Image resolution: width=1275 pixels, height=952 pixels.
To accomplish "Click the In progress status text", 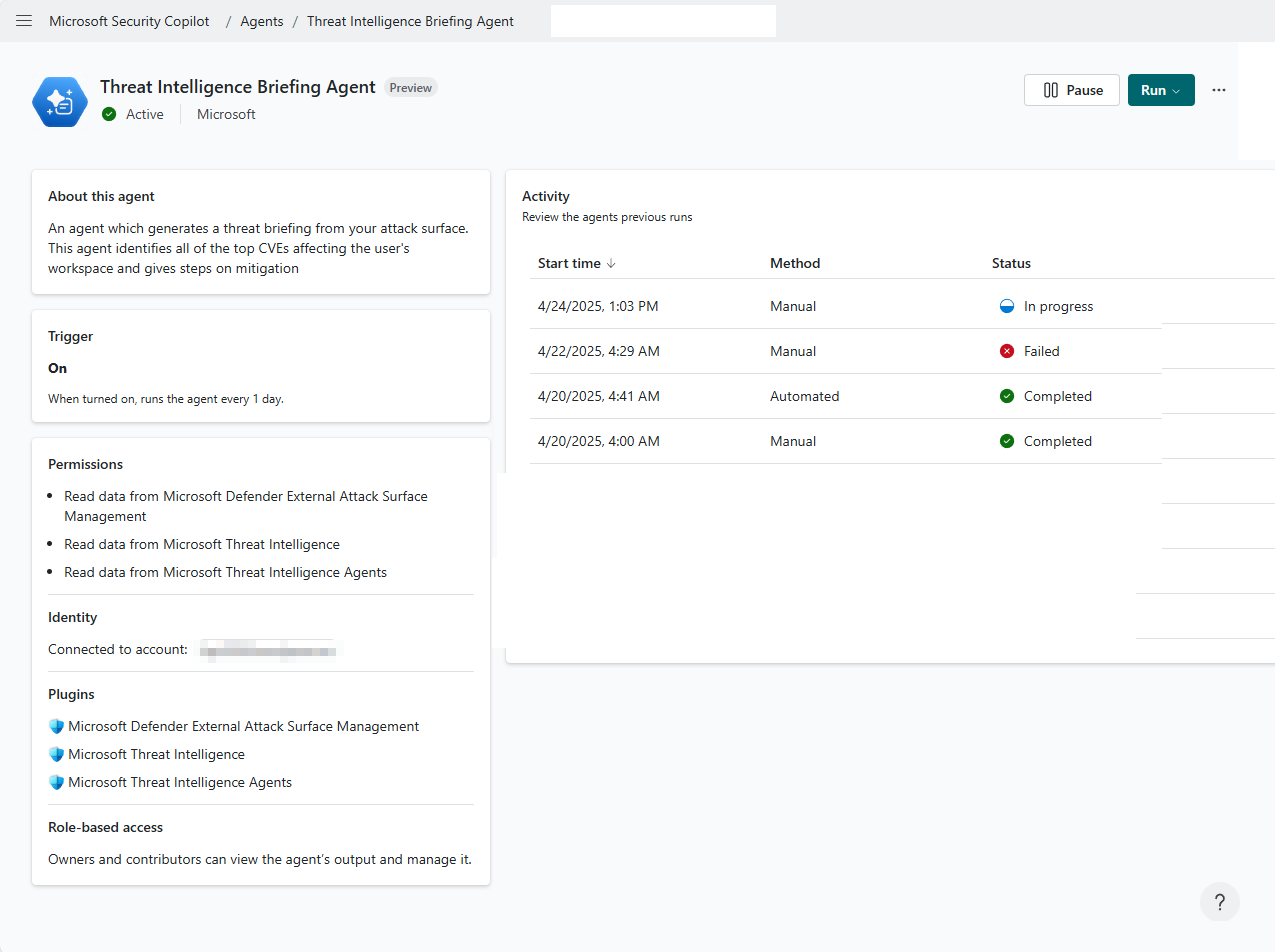I will [1059, 307].
